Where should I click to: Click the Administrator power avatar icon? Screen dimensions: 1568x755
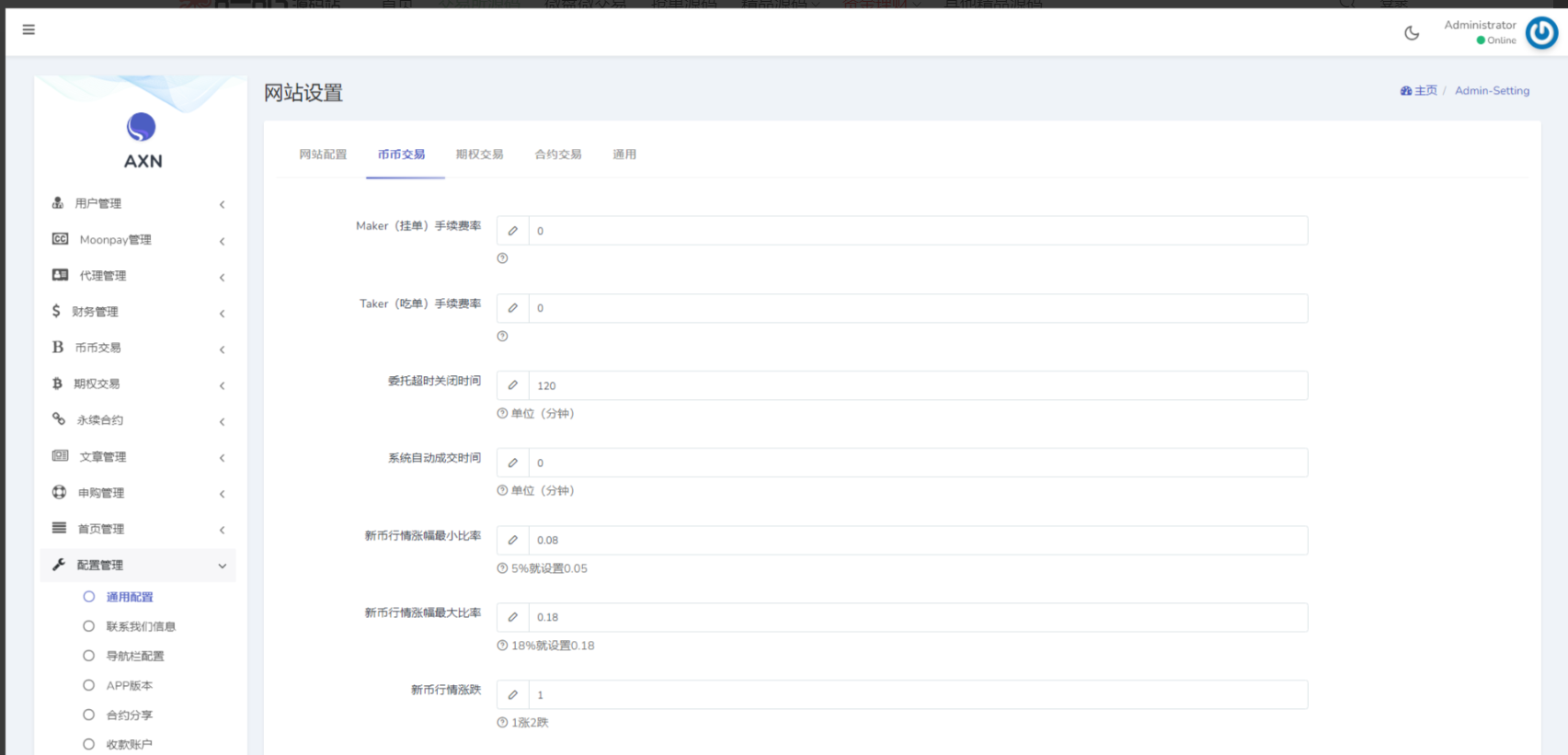click(x=1541, y=33)
